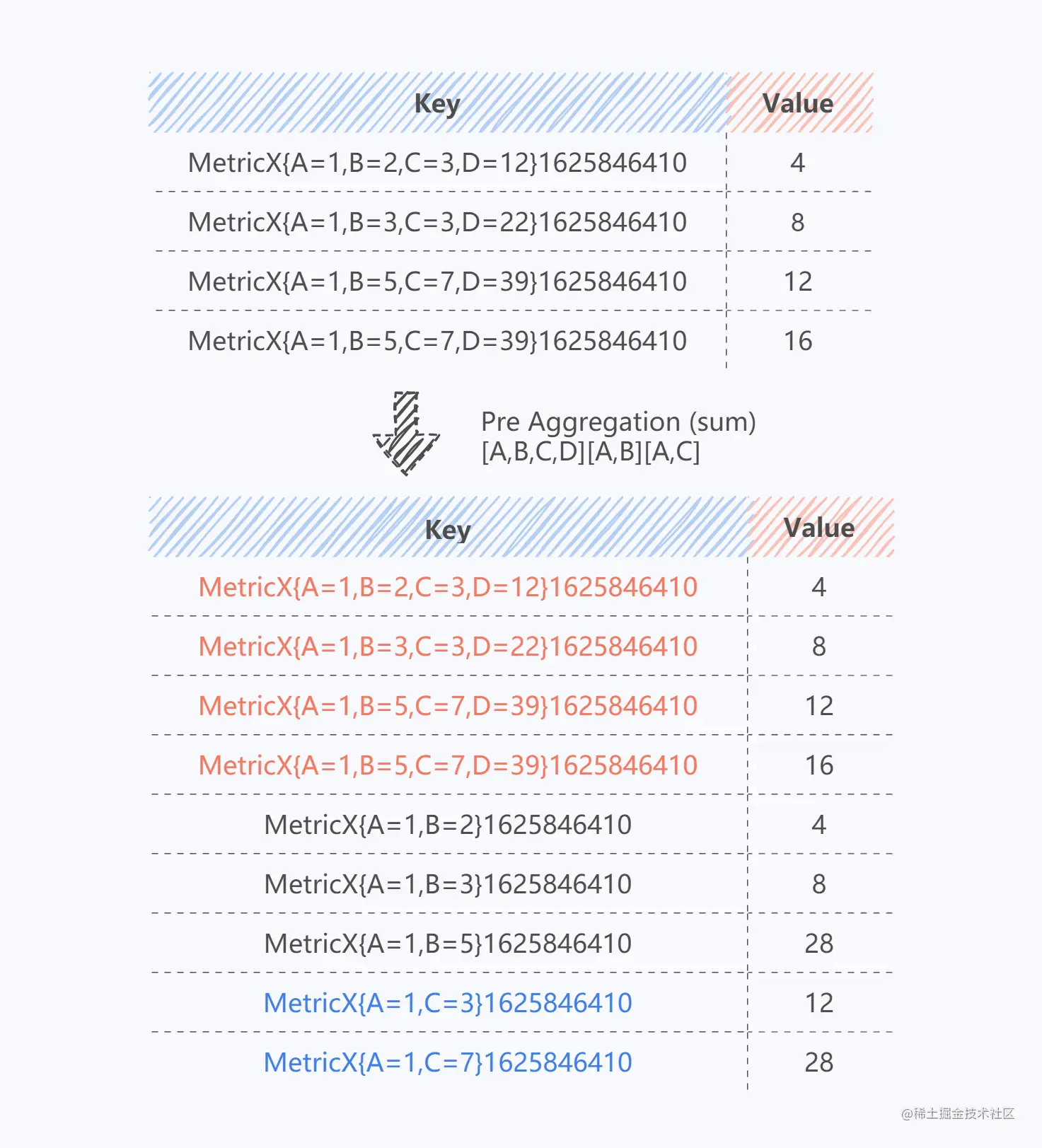Click value 28 beside the A=1,B=5 key
Viewport: 1042px width, 1148px height.
(818, 944)
